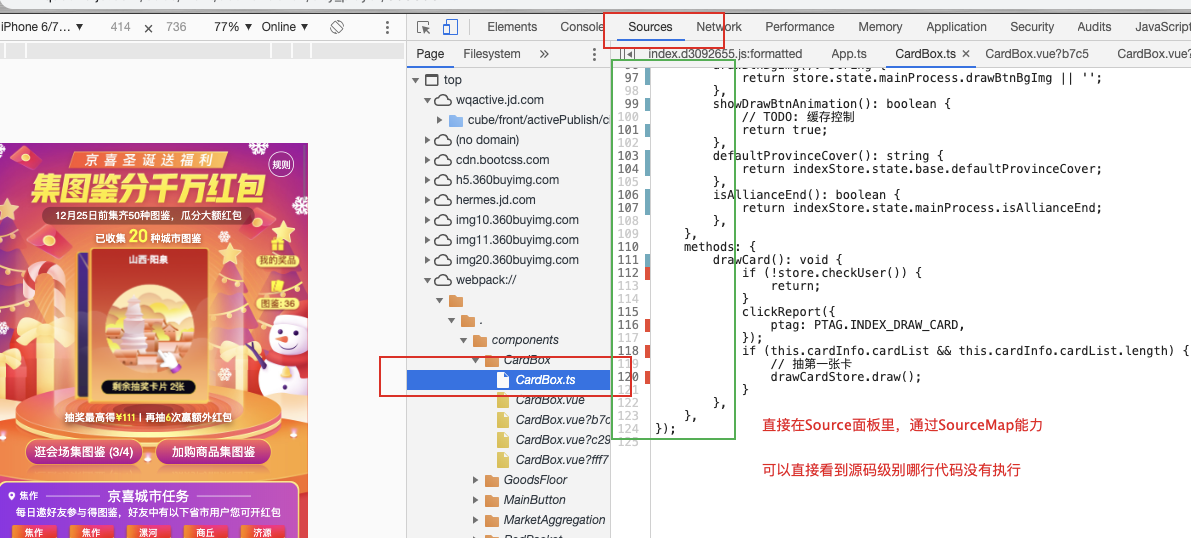The height and width of the screenshot is (538, 1191).
Task: Expand the img20.360buyimg.com domain node
Action: coord(428,260)
